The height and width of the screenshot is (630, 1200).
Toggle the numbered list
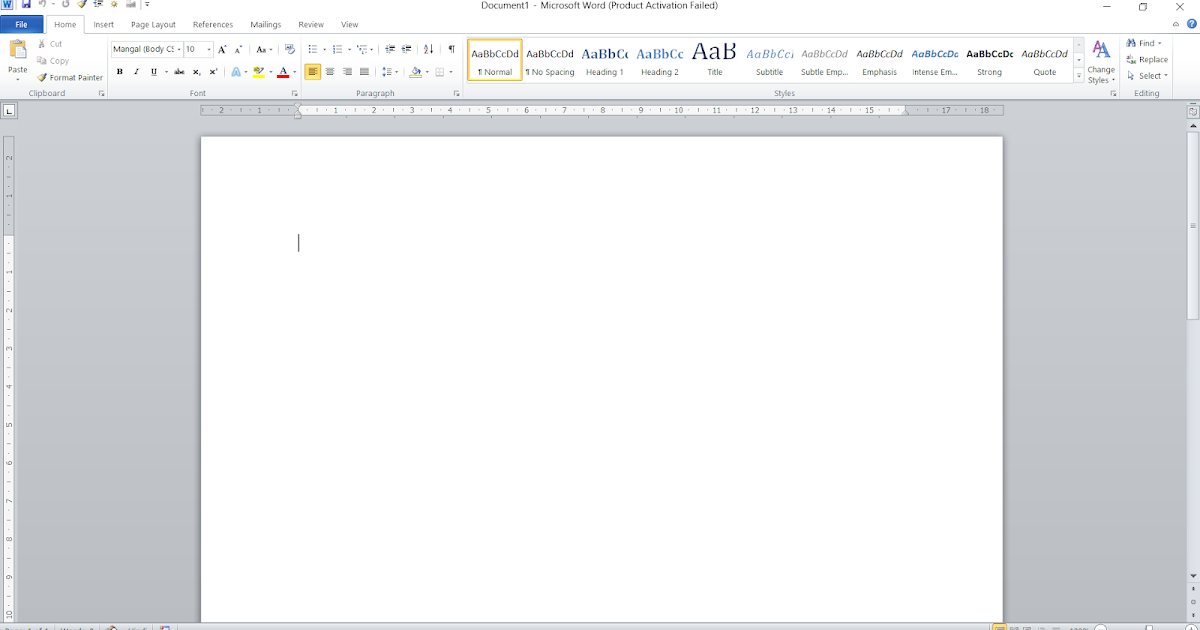(337, 48)
